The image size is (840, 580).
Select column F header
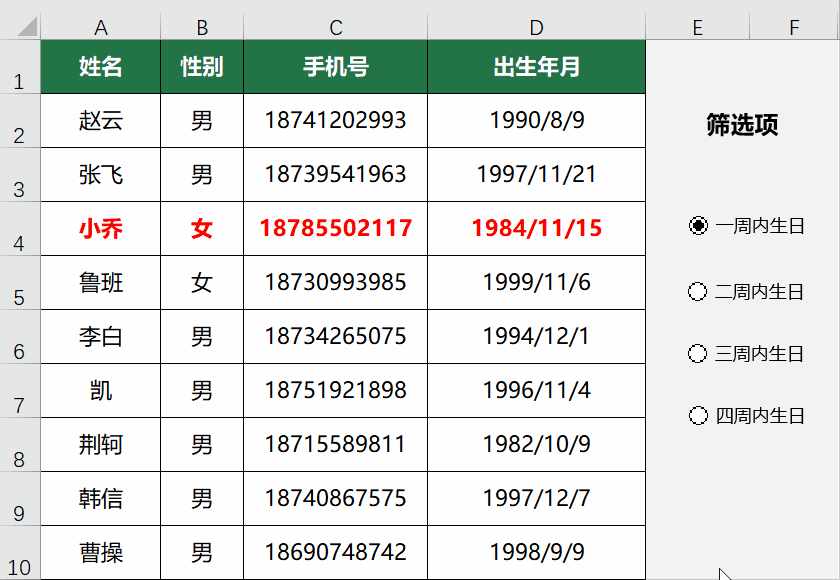click(x=794, y=27)
